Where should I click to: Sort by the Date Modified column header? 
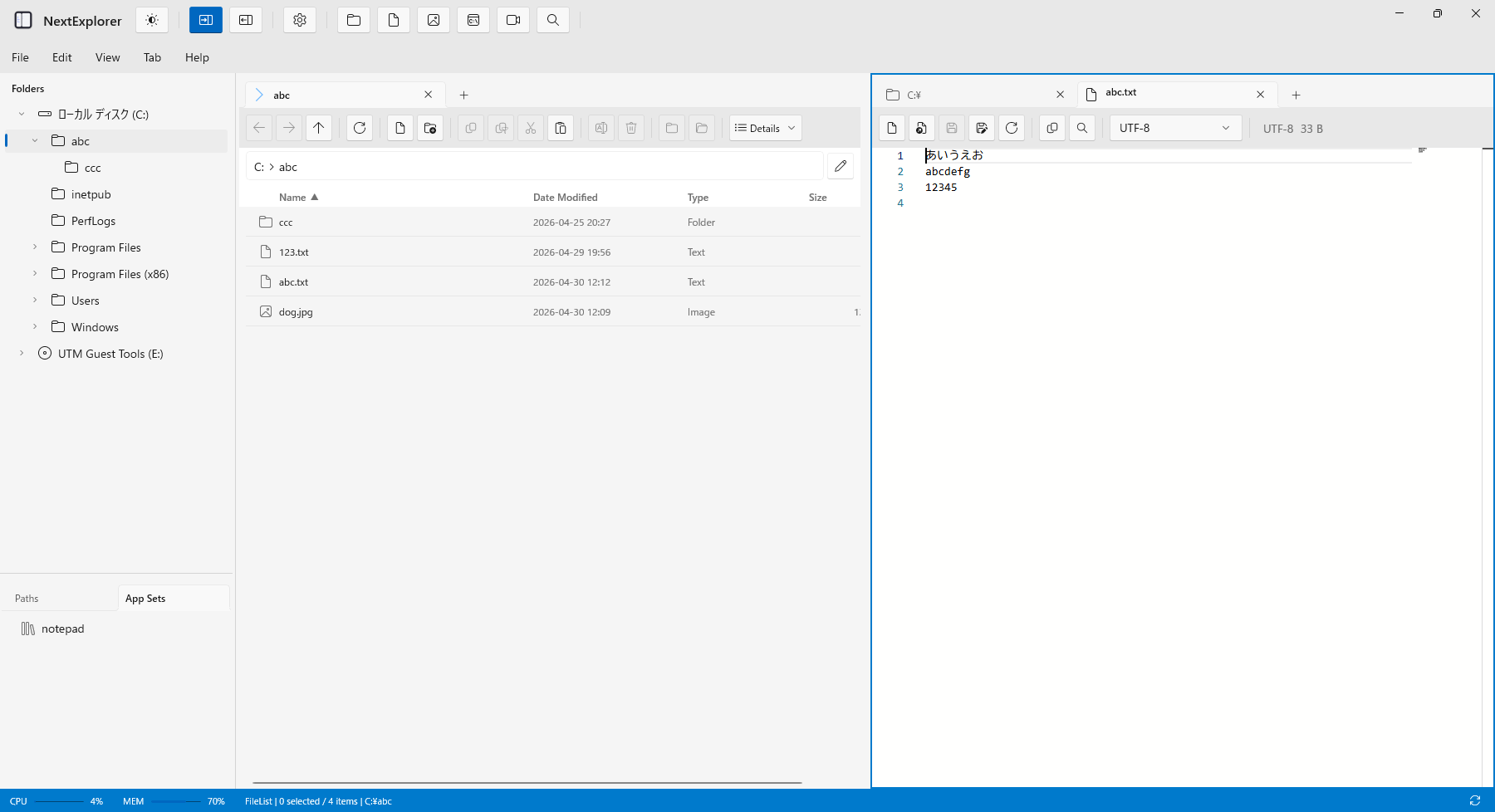566,197
